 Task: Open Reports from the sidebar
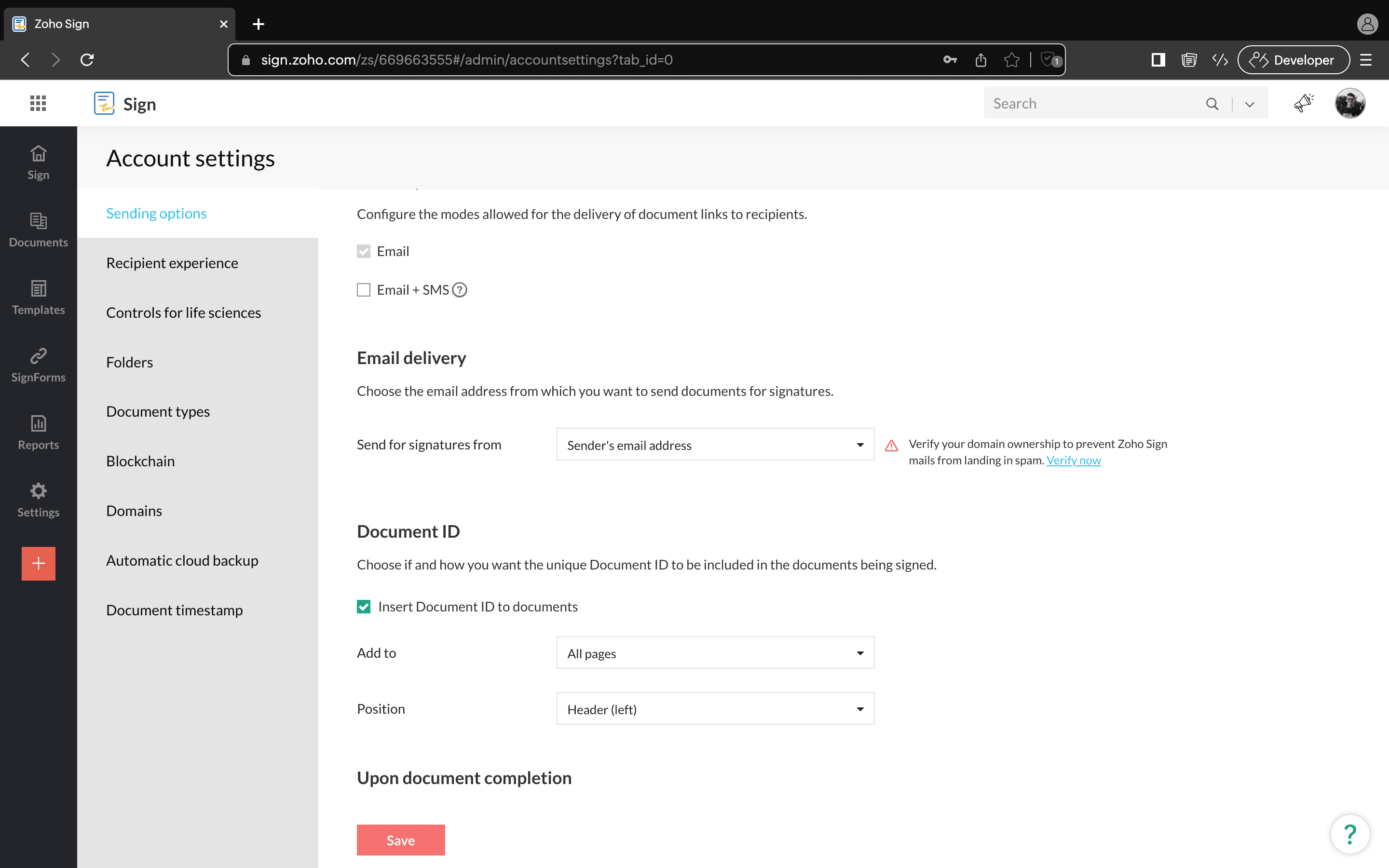tap(38, 432)
